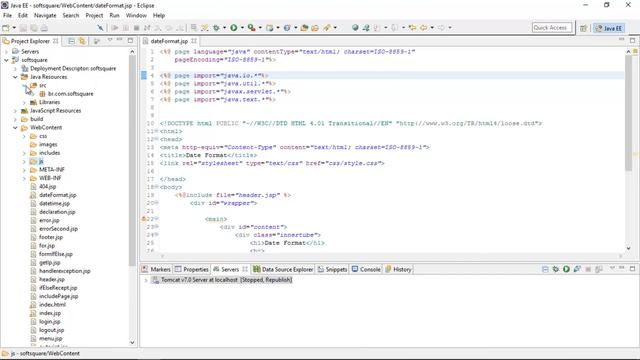Toggle Link with Editor in Project Explorer
Viewport: 640px width, 360px height.
tap(82, 41)
